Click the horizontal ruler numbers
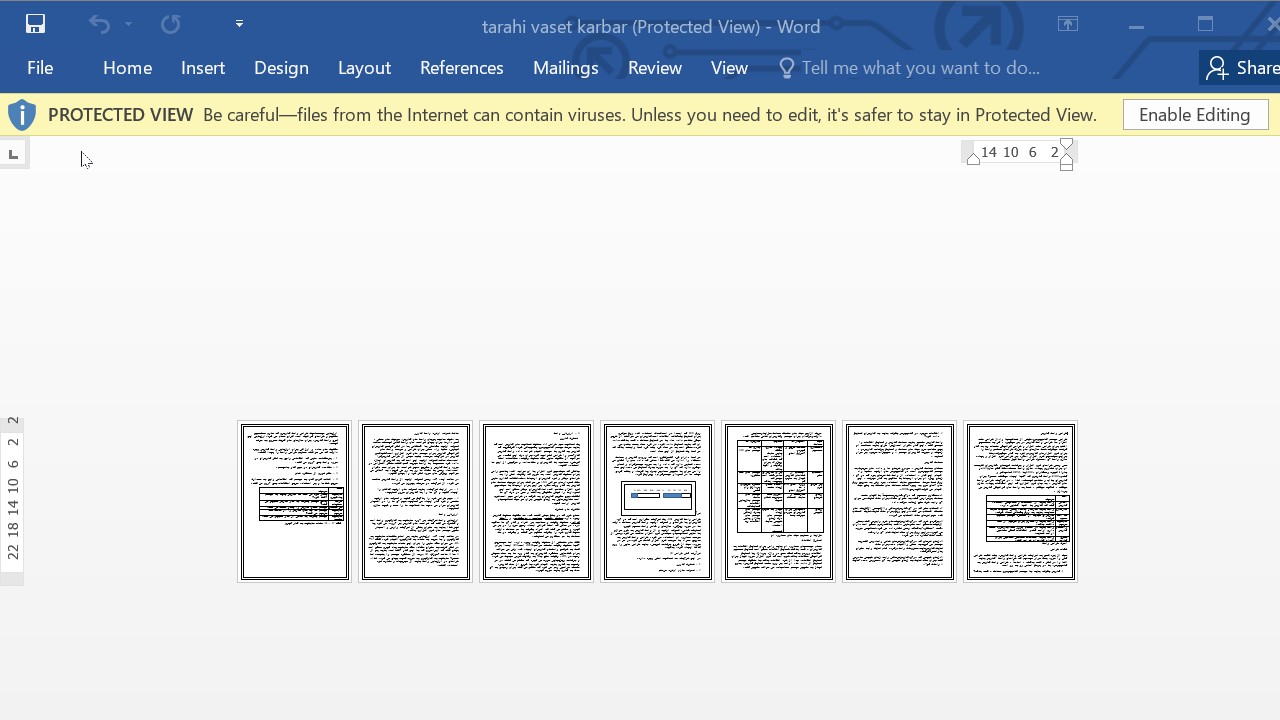The width and height of the screenshot is (1280, 720). tap(1020, 152)
